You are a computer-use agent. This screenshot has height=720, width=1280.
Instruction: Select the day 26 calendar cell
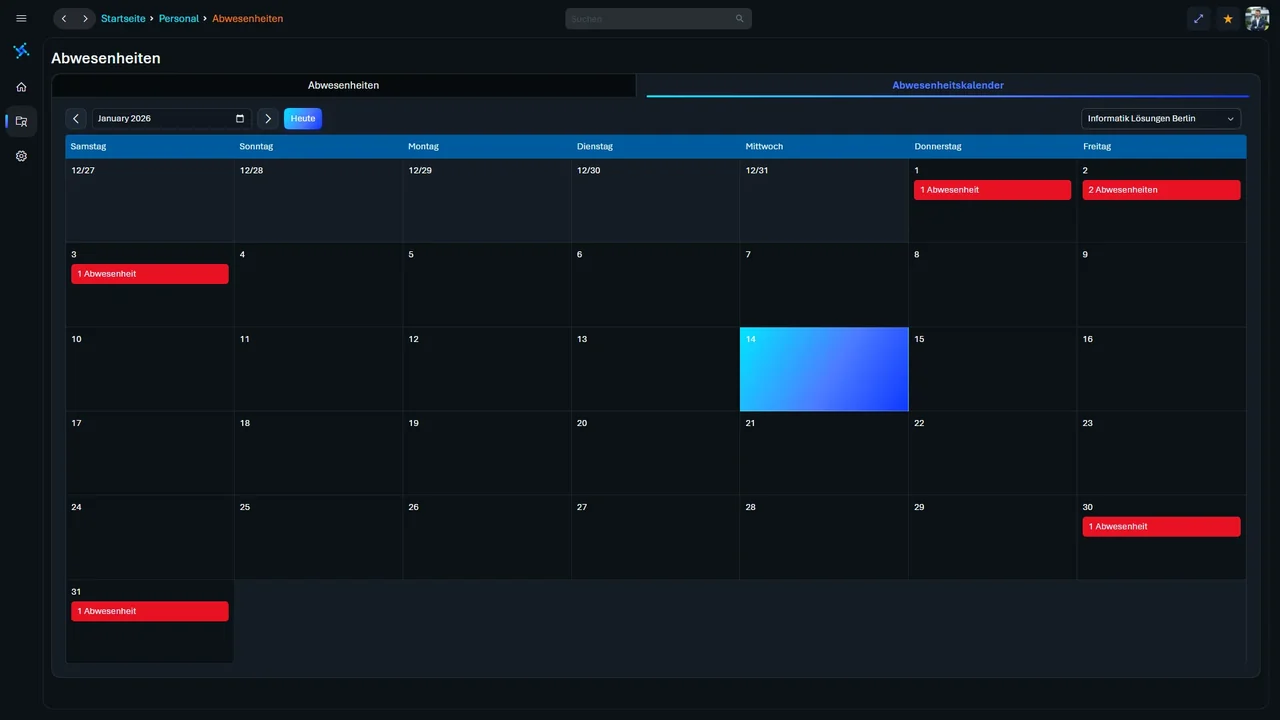[487, 537]
